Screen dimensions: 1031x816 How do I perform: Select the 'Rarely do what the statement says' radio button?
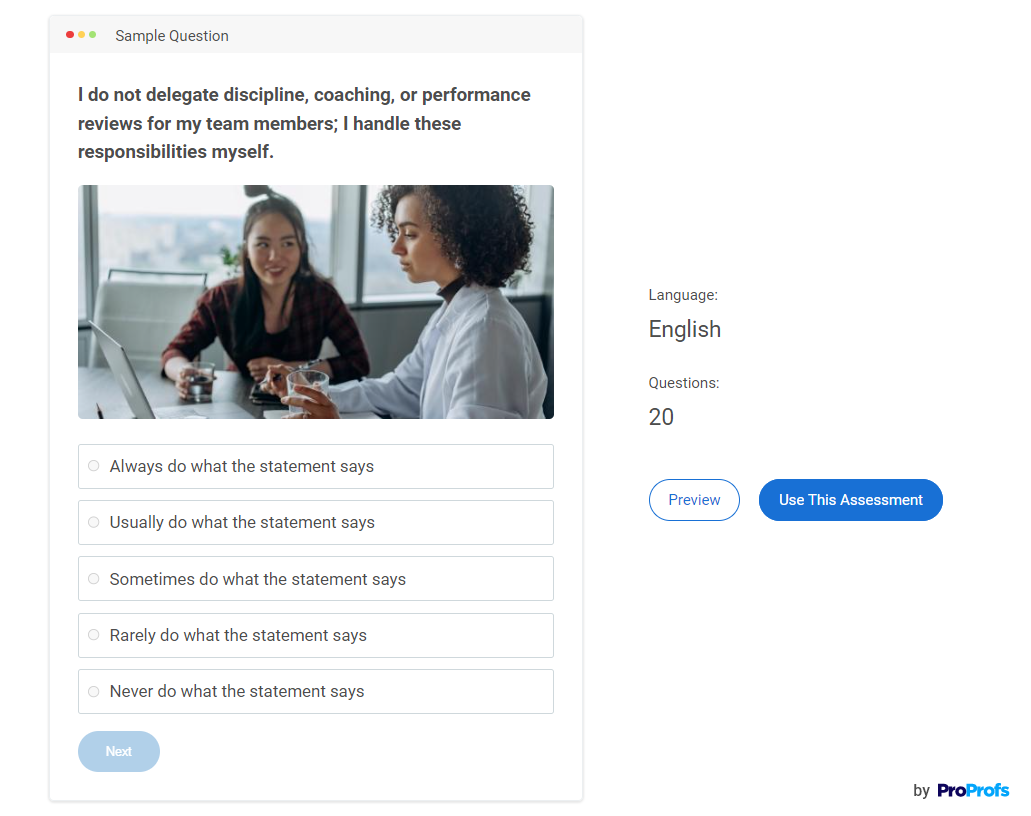[x=94, y=635]
